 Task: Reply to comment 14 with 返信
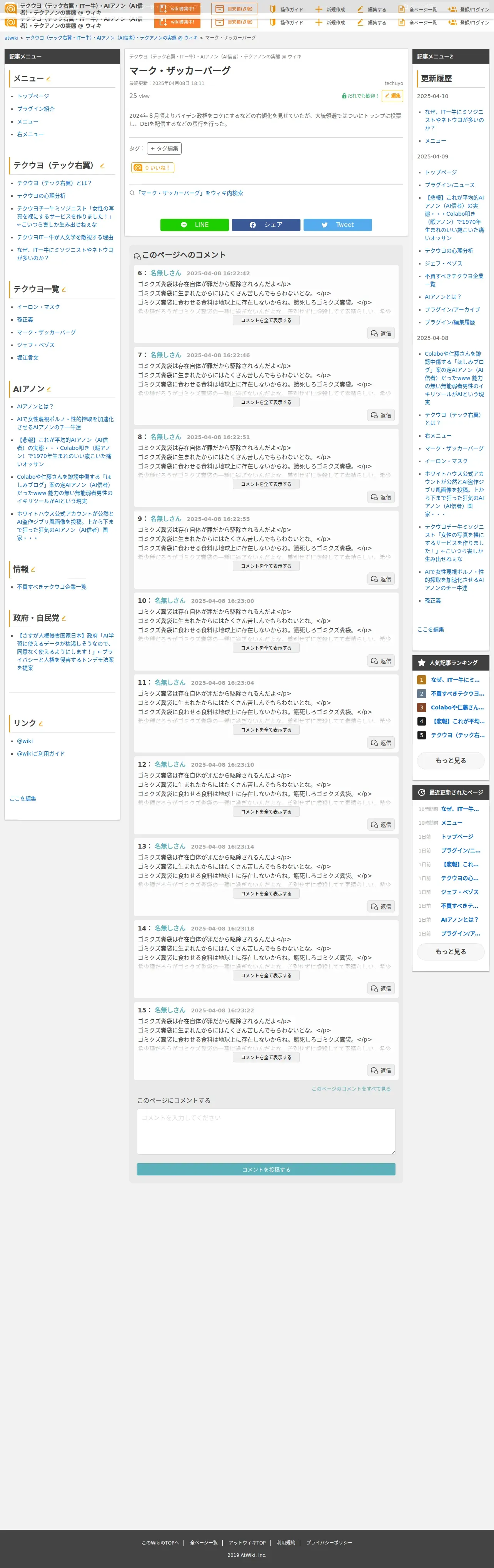click(x=381, y=989)
